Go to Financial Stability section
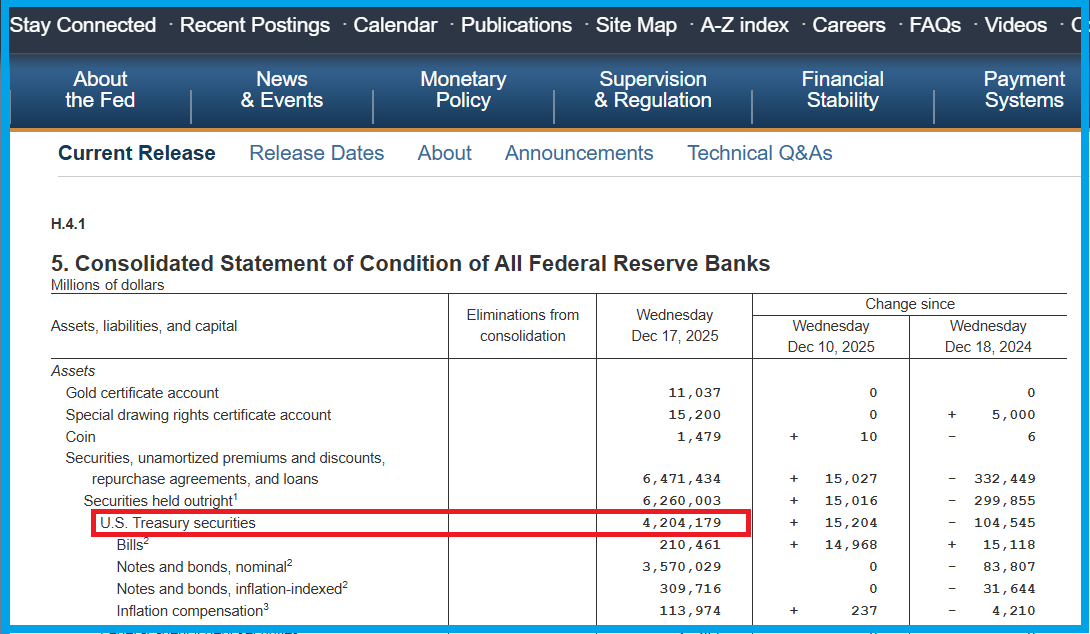 pos(842,90)
